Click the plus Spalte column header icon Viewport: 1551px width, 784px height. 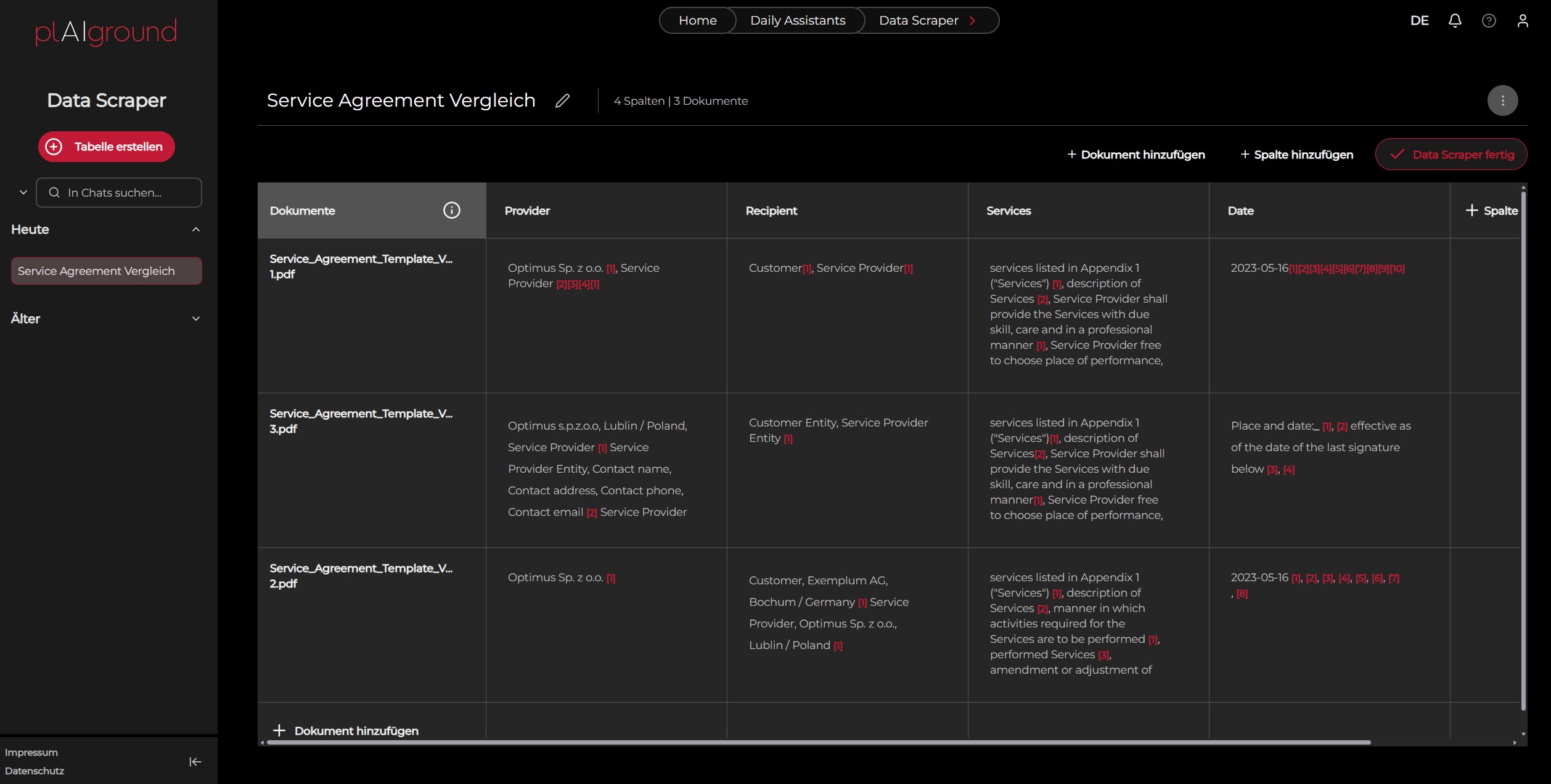[x=1472, y=211]
